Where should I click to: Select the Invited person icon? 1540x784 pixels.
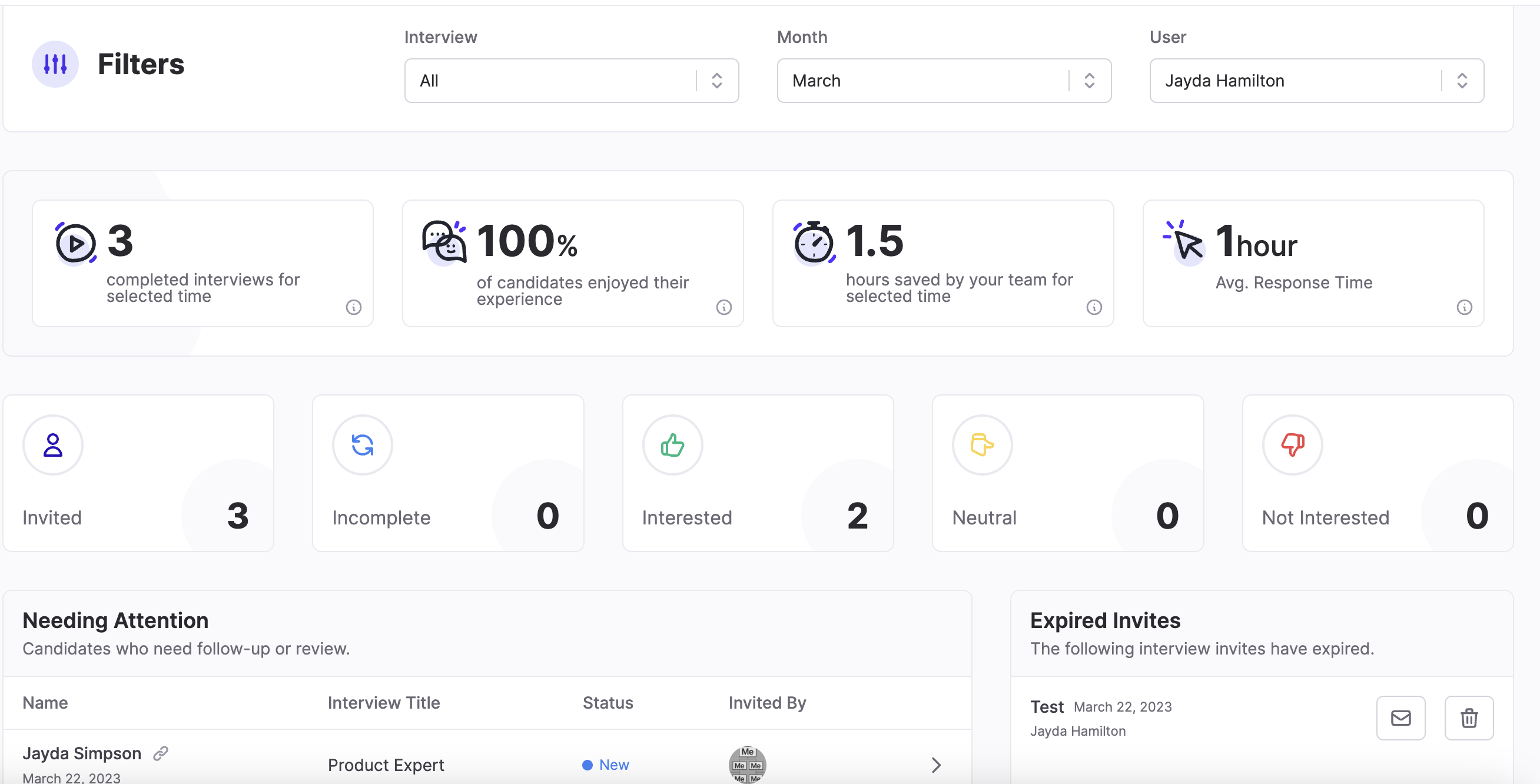(52, 444)
